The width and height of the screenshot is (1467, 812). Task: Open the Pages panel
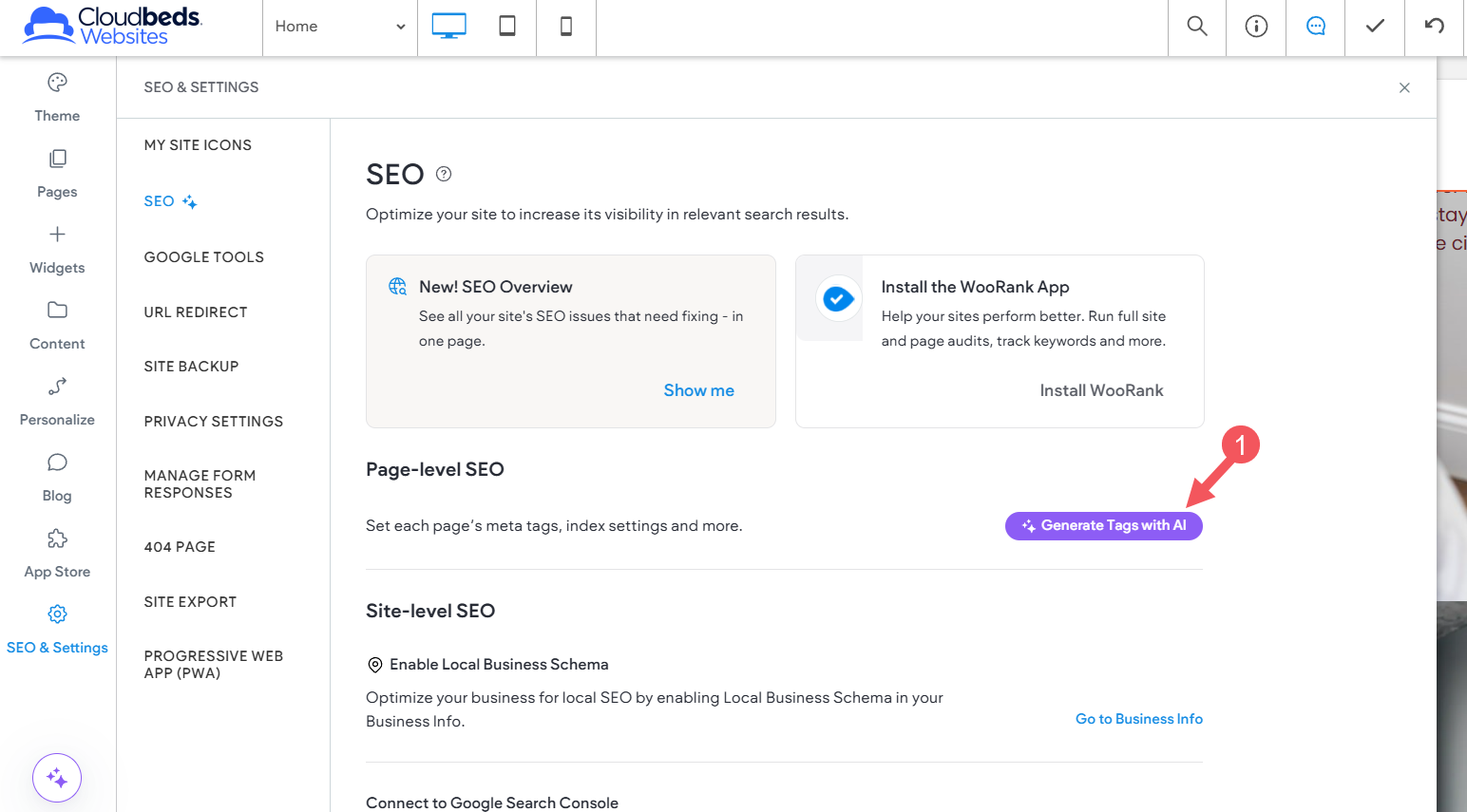point(57,173)
